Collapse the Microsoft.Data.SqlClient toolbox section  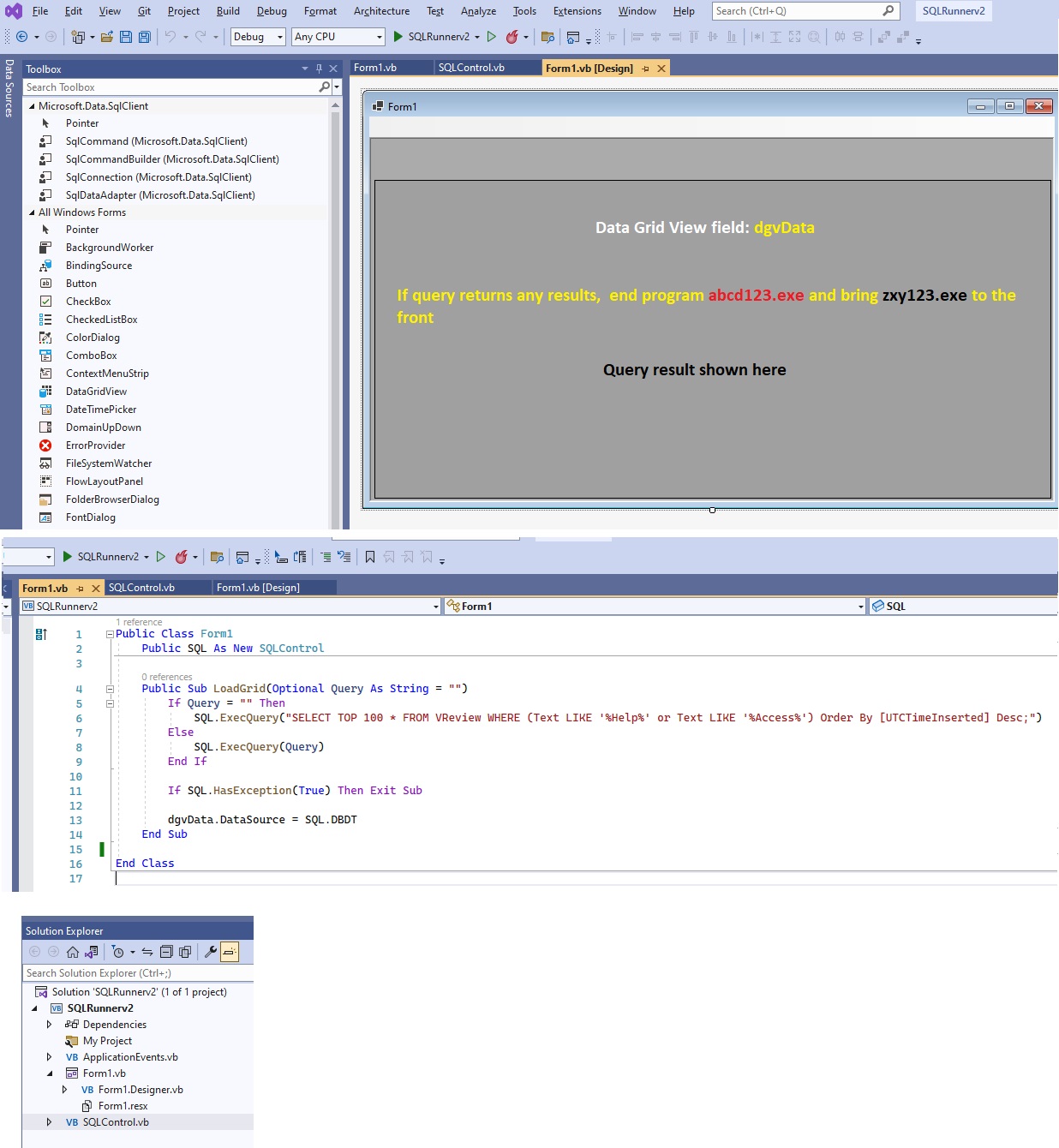[31, 105]
